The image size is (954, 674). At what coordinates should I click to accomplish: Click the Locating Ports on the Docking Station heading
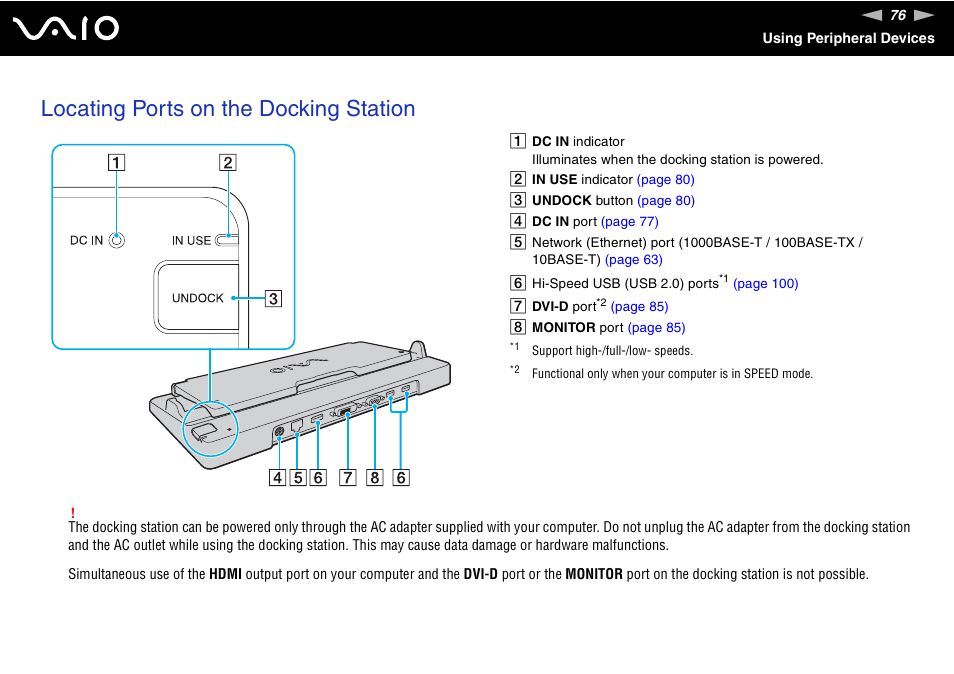tap(228, 109)
